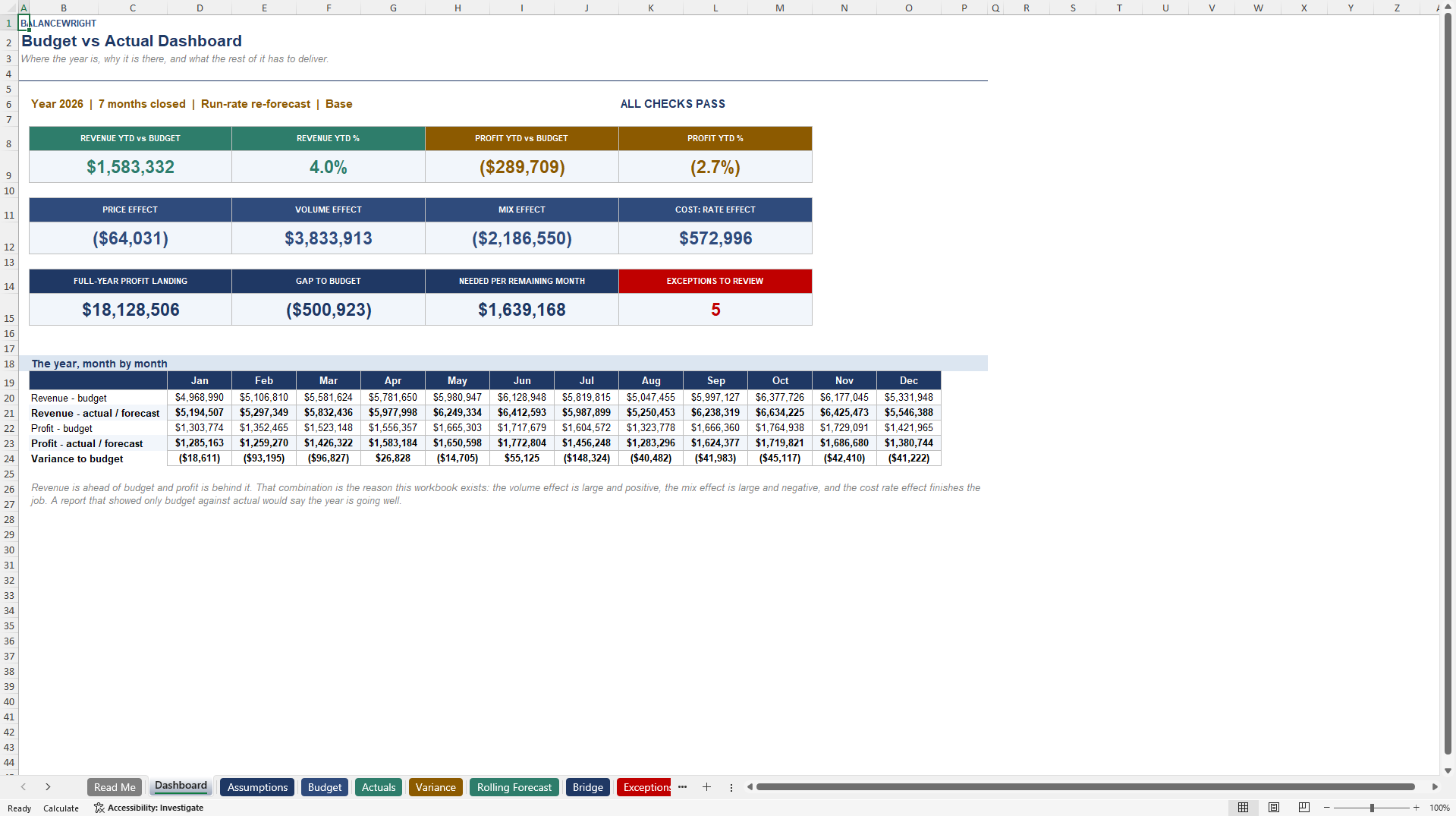The height and width of the screenshot is (816, 1456).
Task: Click the 100% zoom level
Action: [1439, 808]
